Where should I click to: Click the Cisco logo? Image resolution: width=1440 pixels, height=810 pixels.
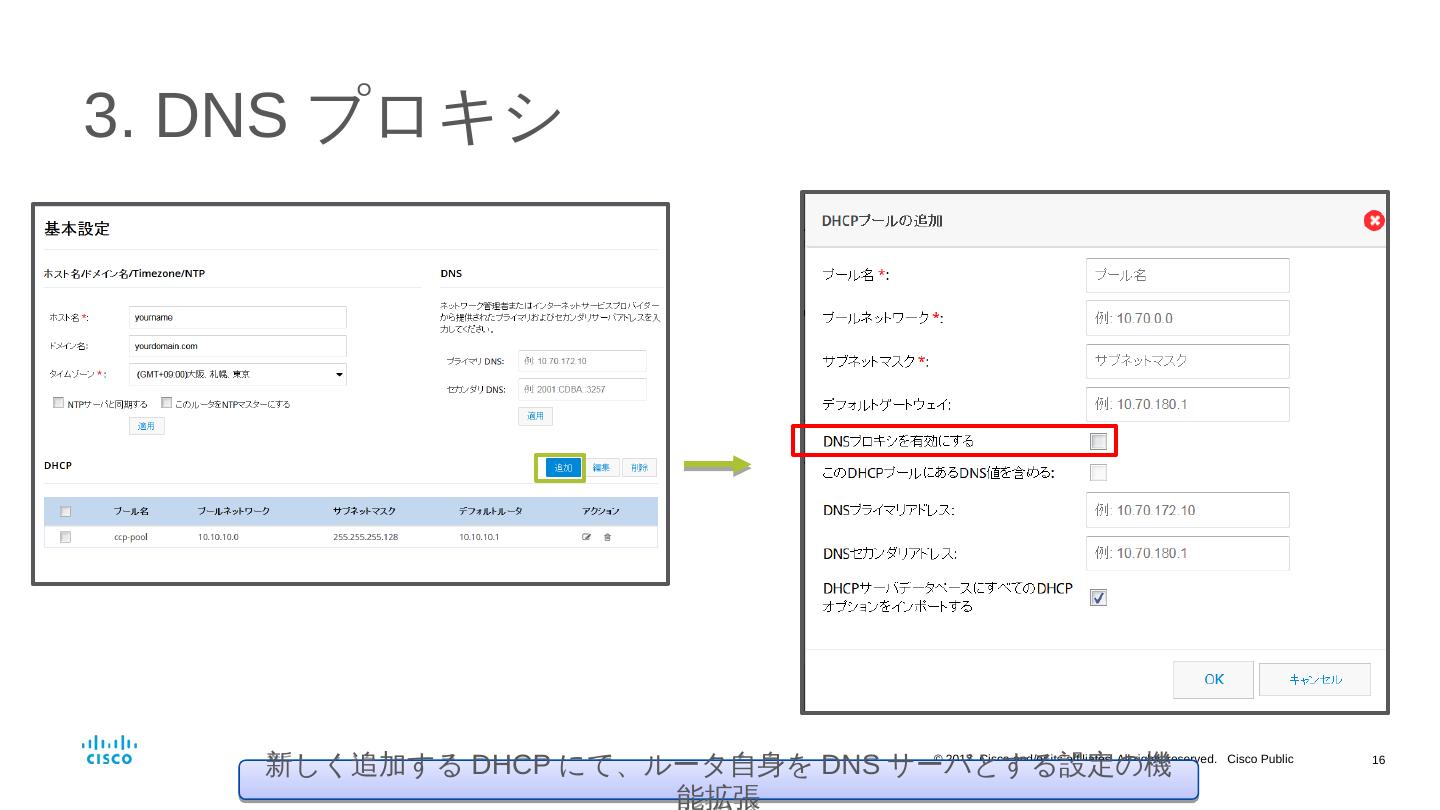(109, 750)
